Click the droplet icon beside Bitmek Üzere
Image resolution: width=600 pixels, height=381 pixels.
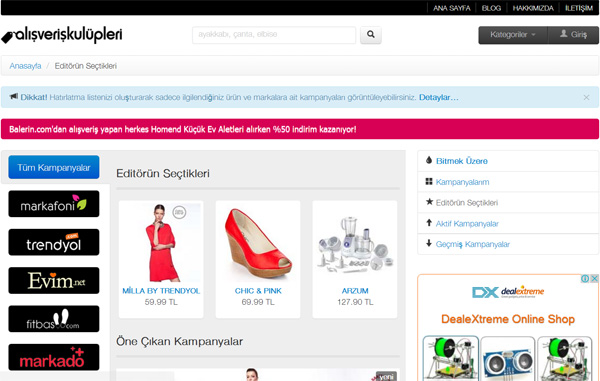(x=429, y=160)
